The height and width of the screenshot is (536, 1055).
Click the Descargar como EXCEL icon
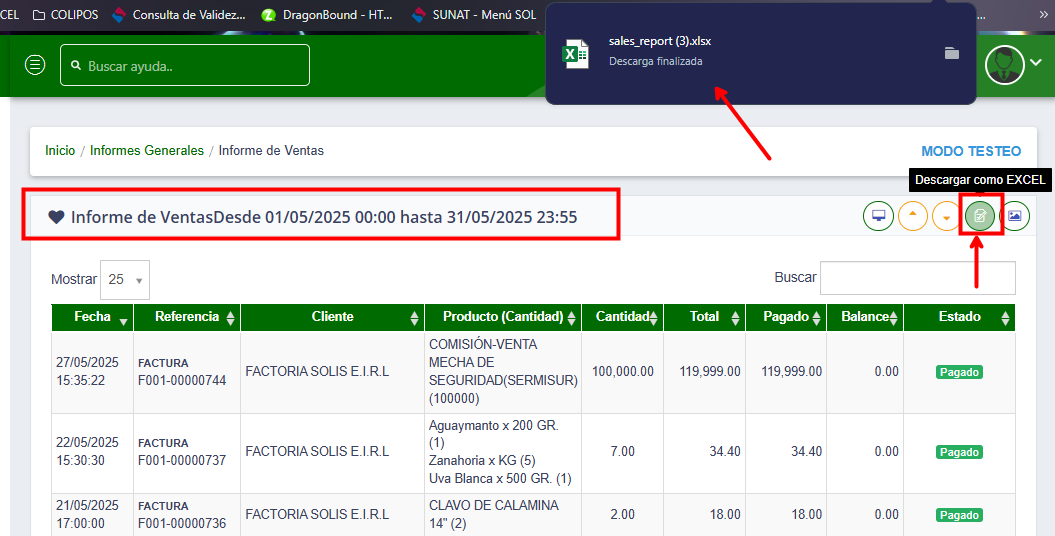(x=980, y=216)
